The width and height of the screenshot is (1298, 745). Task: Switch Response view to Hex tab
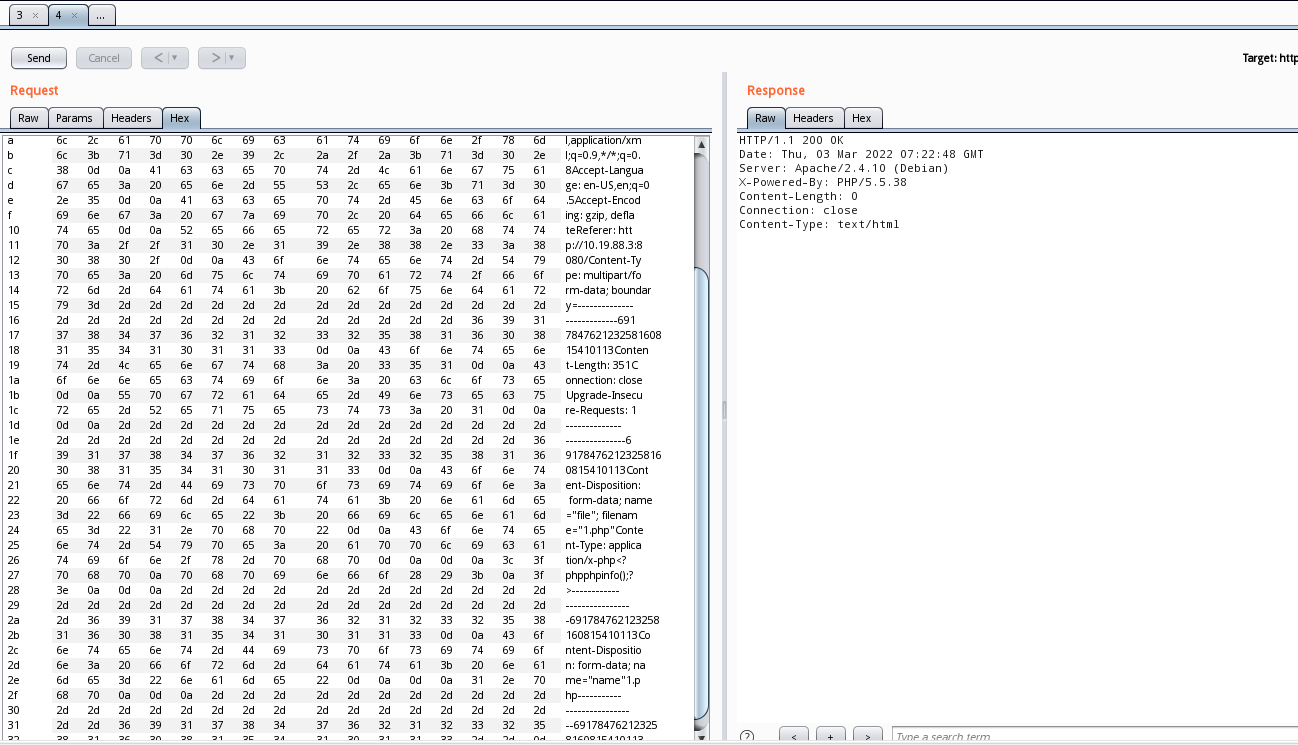(862, 118)
